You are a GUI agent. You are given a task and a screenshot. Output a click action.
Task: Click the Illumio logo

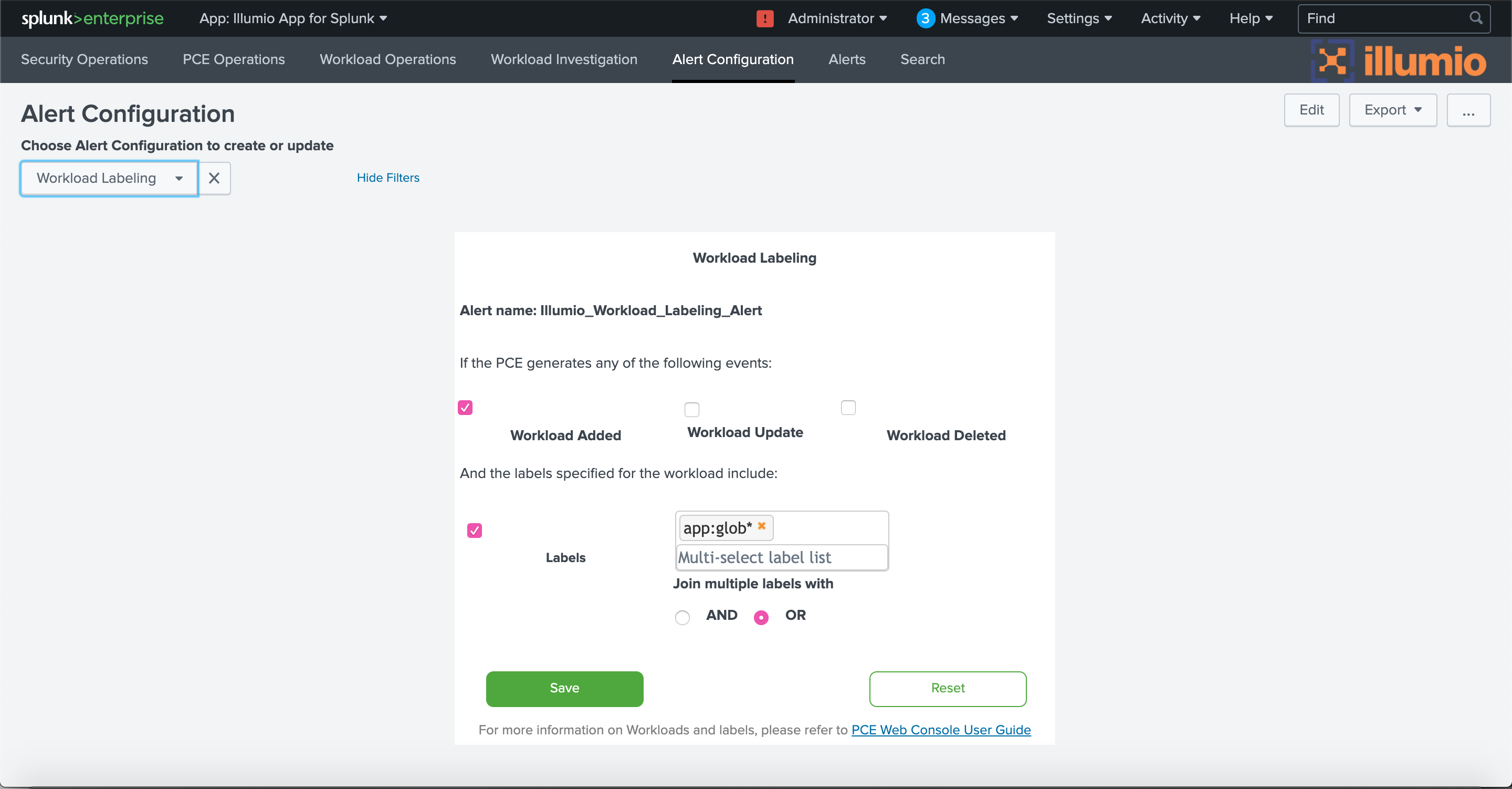[x=1399, y=60]
